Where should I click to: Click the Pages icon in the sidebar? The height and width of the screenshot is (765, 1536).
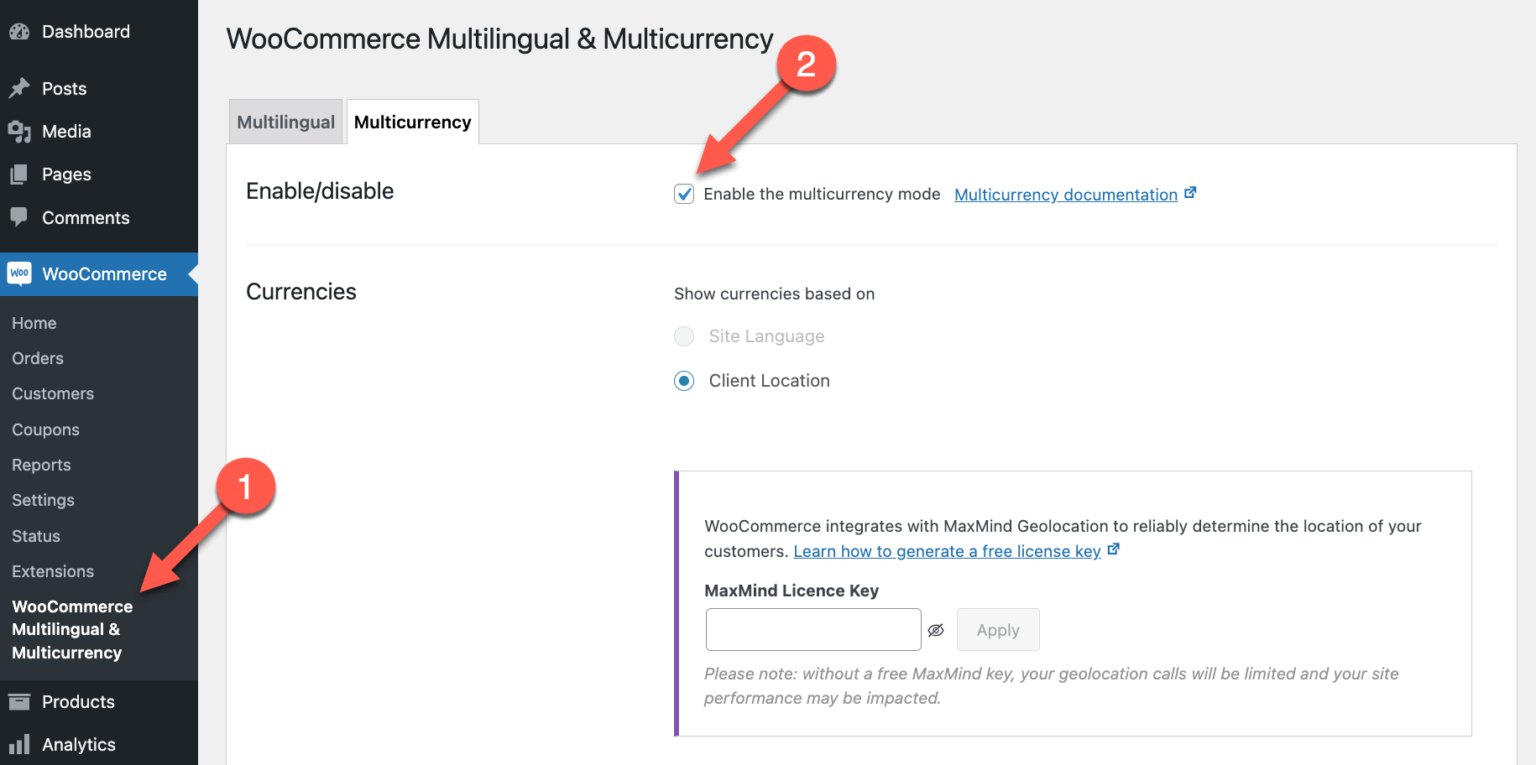pos(18,174)
